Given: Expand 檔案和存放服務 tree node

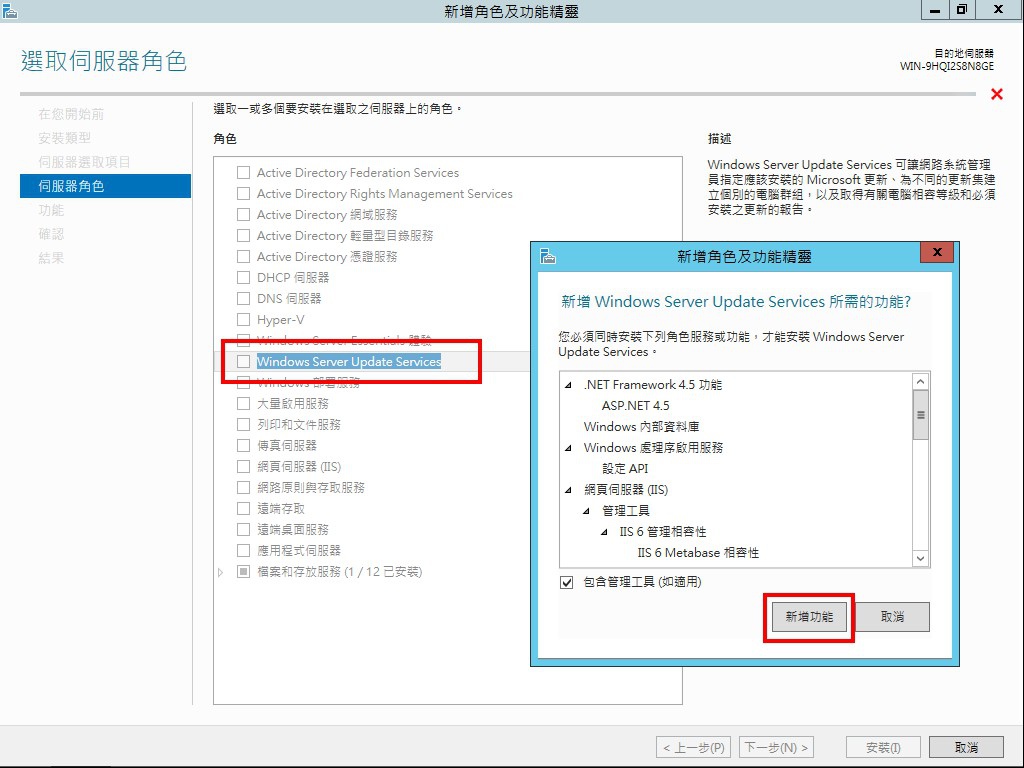Looking at the screenshot, I should pos(221,572).
